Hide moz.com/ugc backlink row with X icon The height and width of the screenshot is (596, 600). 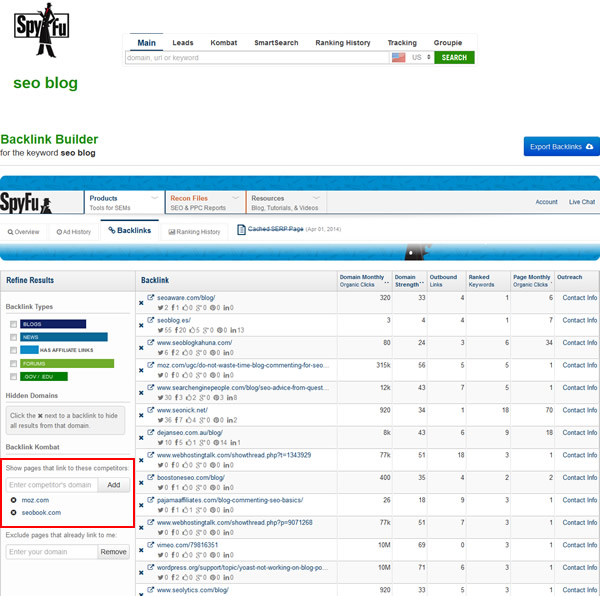141,370
